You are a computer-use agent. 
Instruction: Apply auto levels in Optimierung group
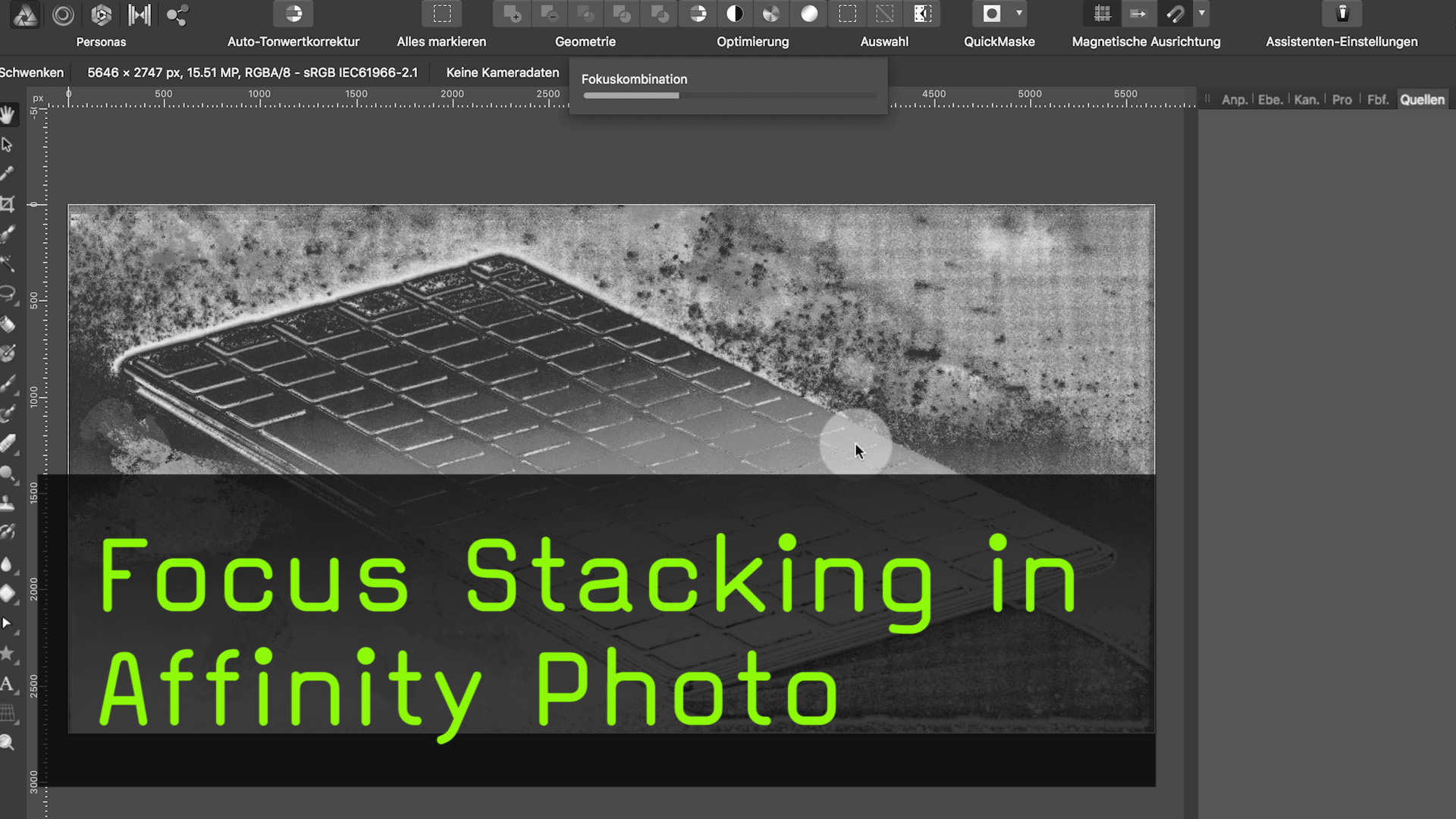pos(698,14)
